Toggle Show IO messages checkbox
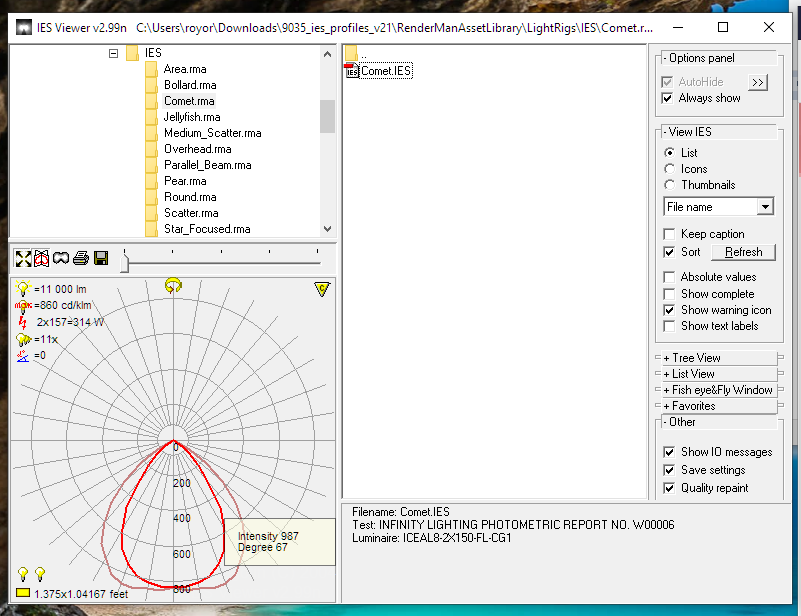This screenshot has height=616, width=801. coord(669,452)
